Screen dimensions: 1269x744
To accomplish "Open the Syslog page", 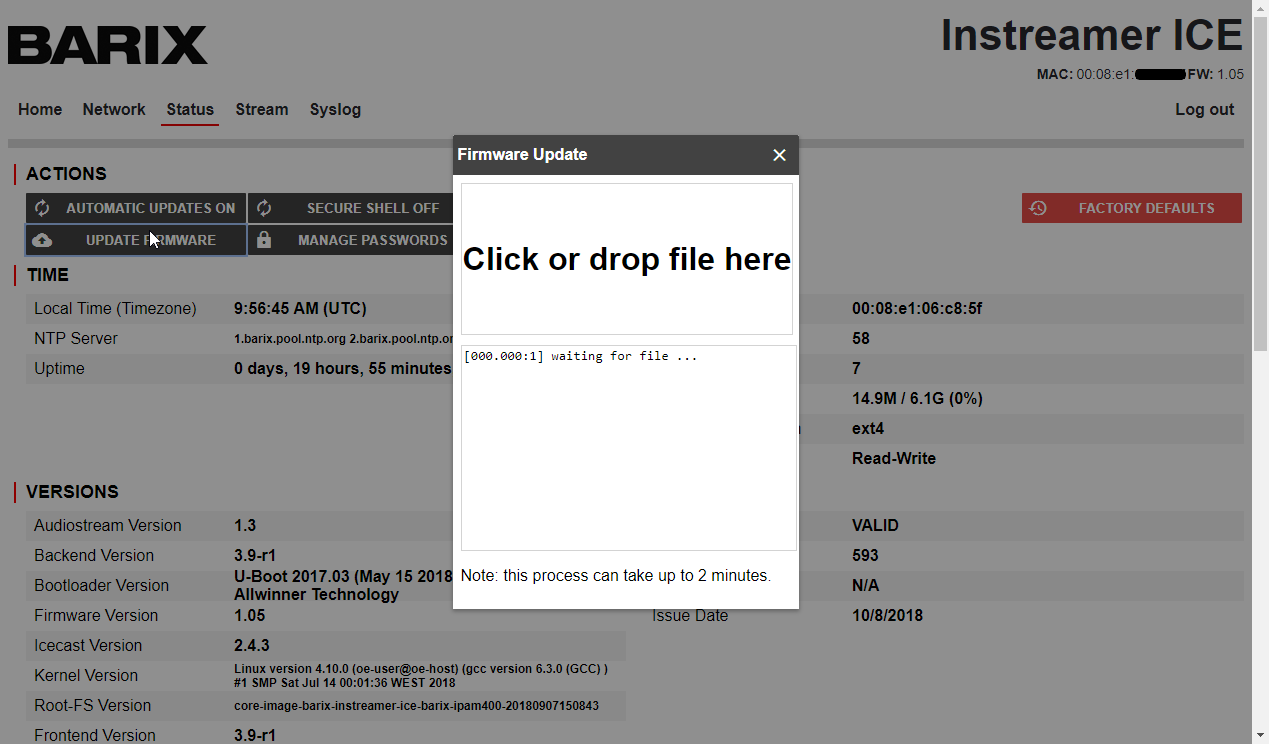I will [x=335, y=110].
